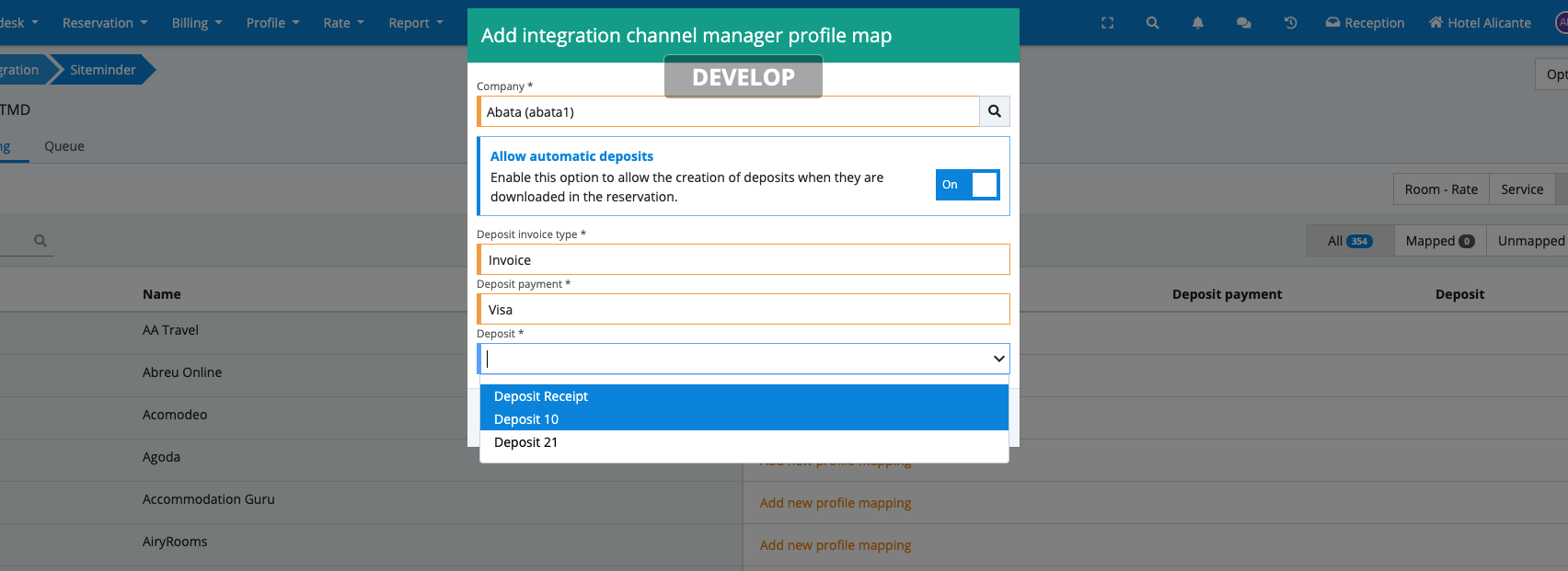This screenshot has width=1568, height=571.
Task: Switch to the Queue tab
Action: tap(64, 146)
